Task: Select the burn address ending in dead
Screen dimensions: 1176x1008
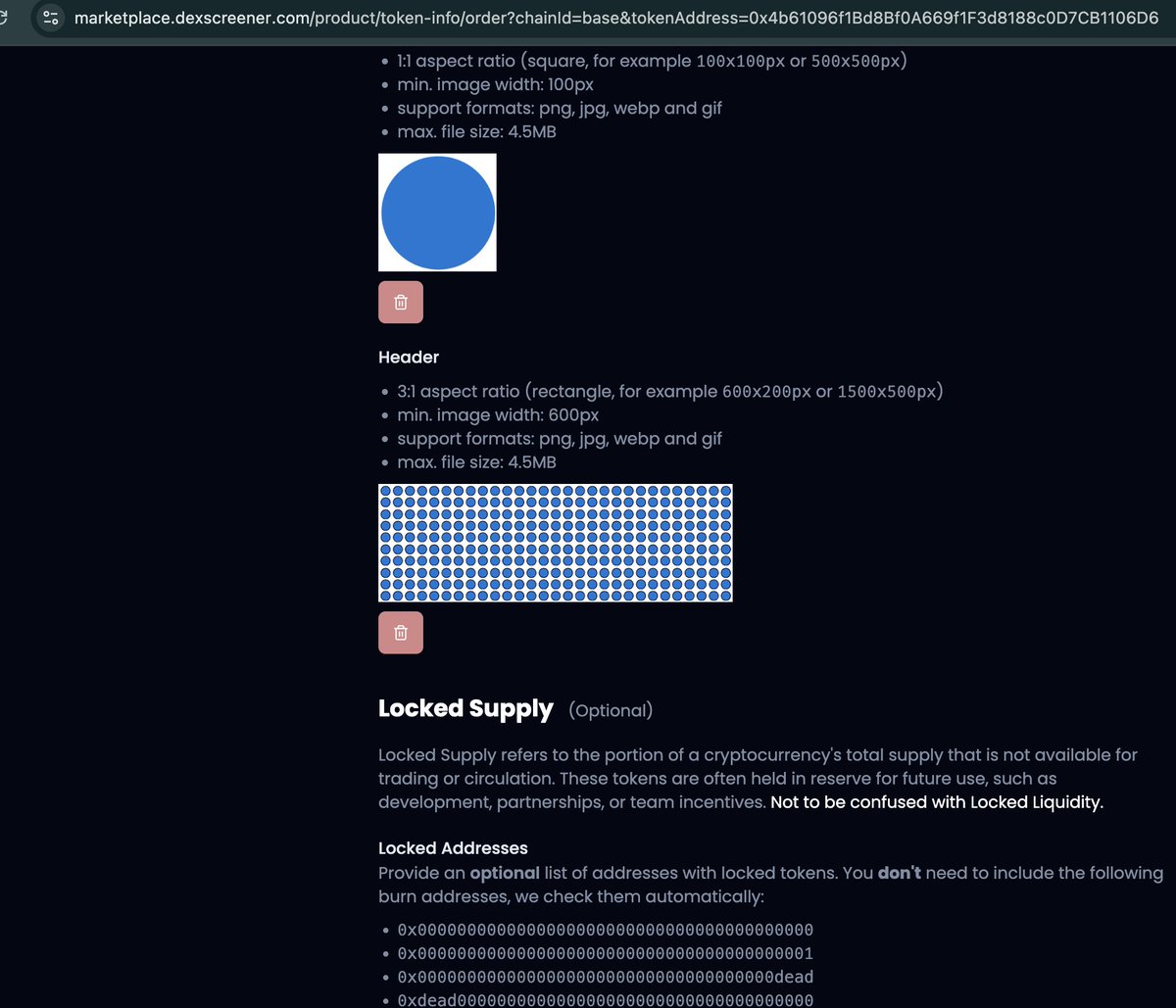Action: tap(605, 977)
